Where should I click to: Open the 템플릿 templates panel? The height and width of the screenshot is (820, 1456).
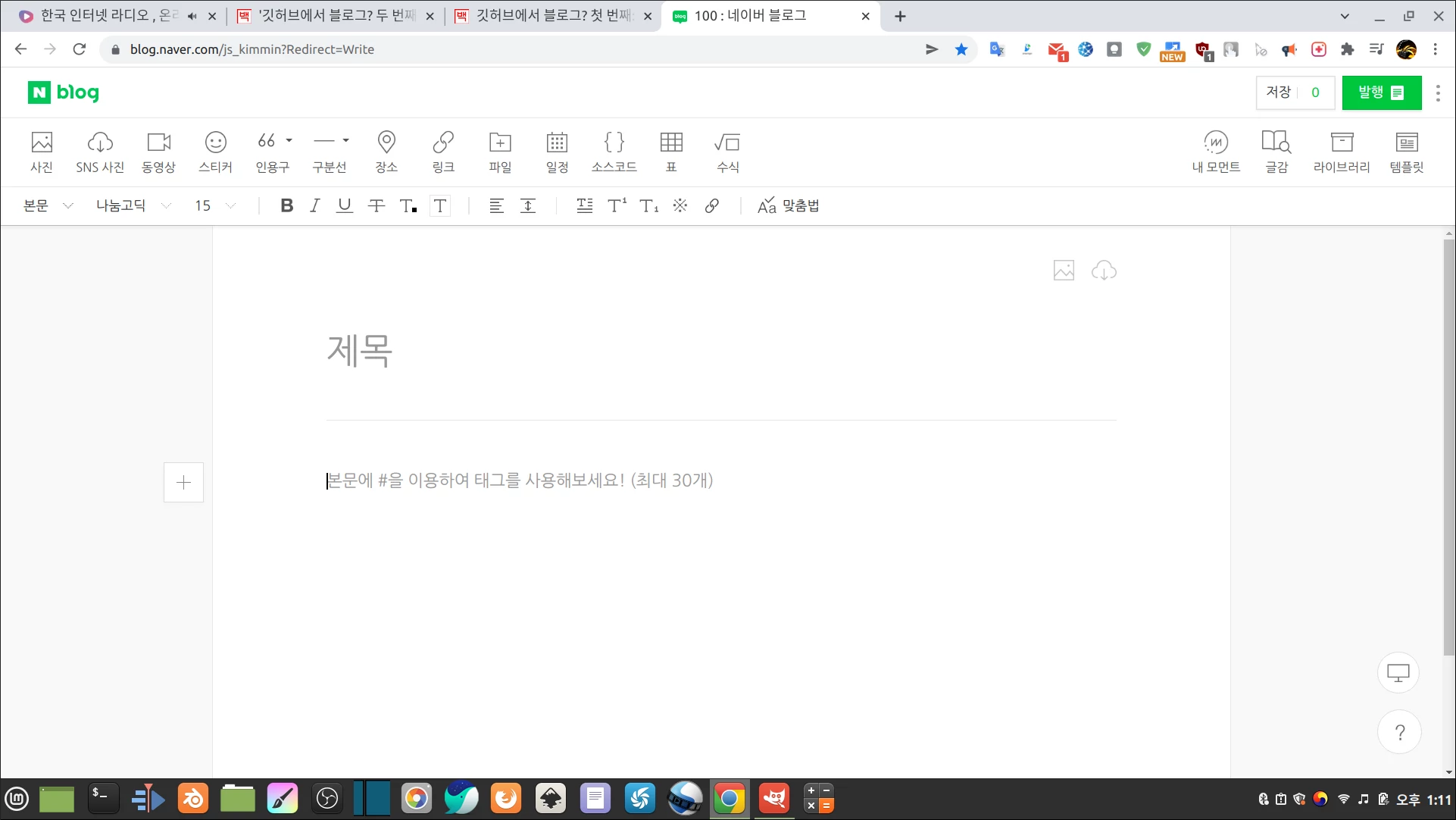point(1407,151)
